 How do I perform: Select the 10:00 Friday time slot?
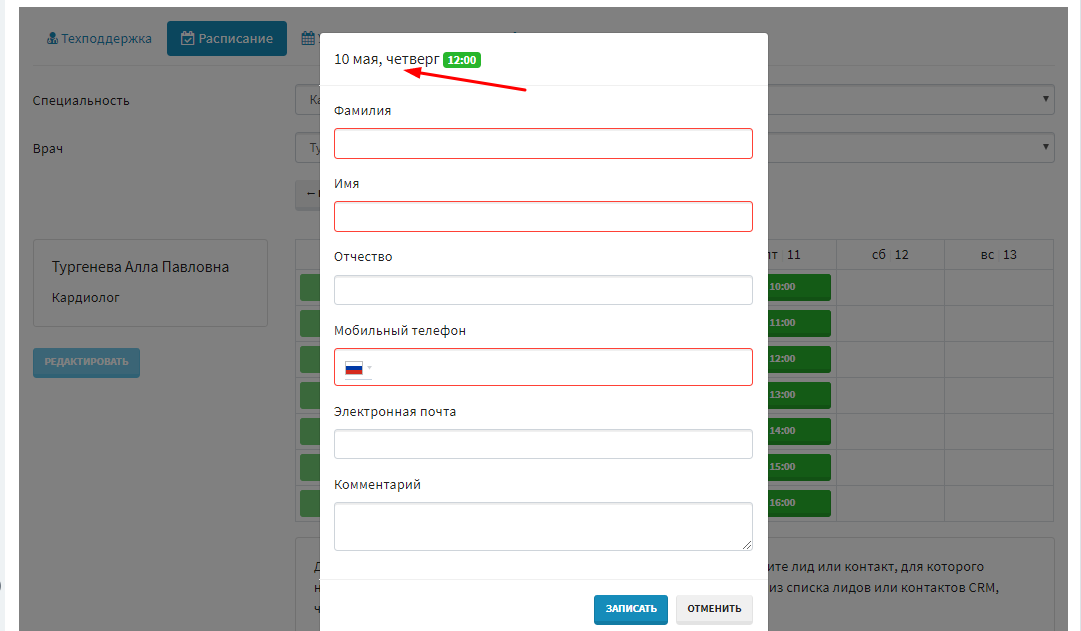798,287
